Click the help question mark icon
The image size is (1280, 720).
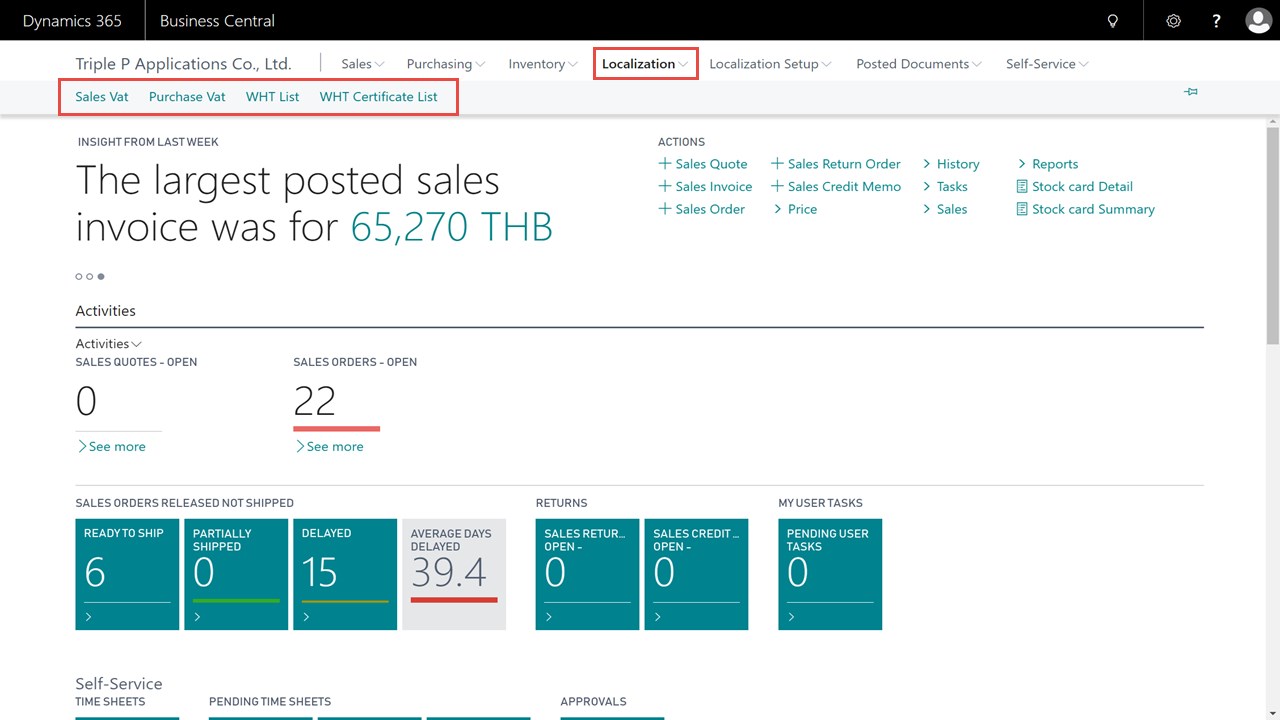tap(1216, 21)
